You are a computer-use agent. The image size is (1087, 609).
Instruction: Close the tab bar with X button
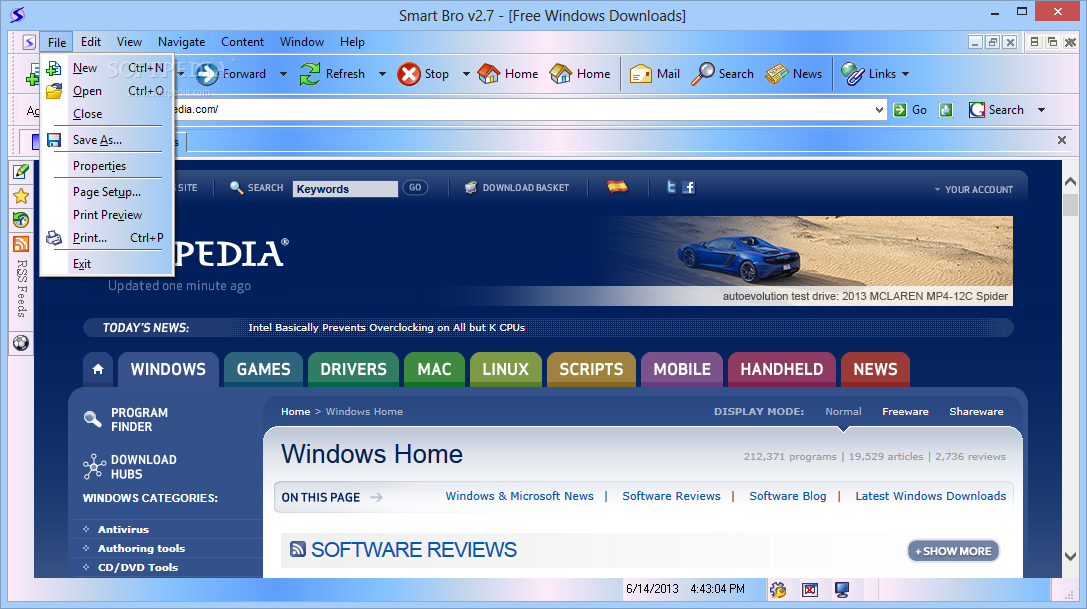(1061, 140)
